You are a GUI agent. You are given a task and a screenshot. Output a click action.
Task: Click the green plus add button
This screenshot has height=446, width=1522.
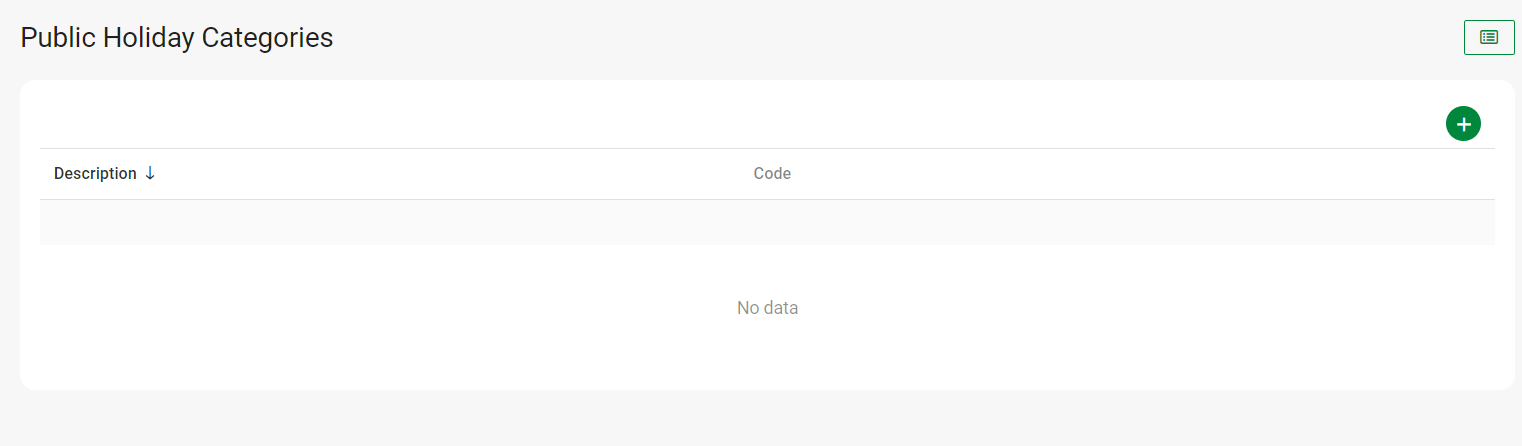tap(1463, 124)
